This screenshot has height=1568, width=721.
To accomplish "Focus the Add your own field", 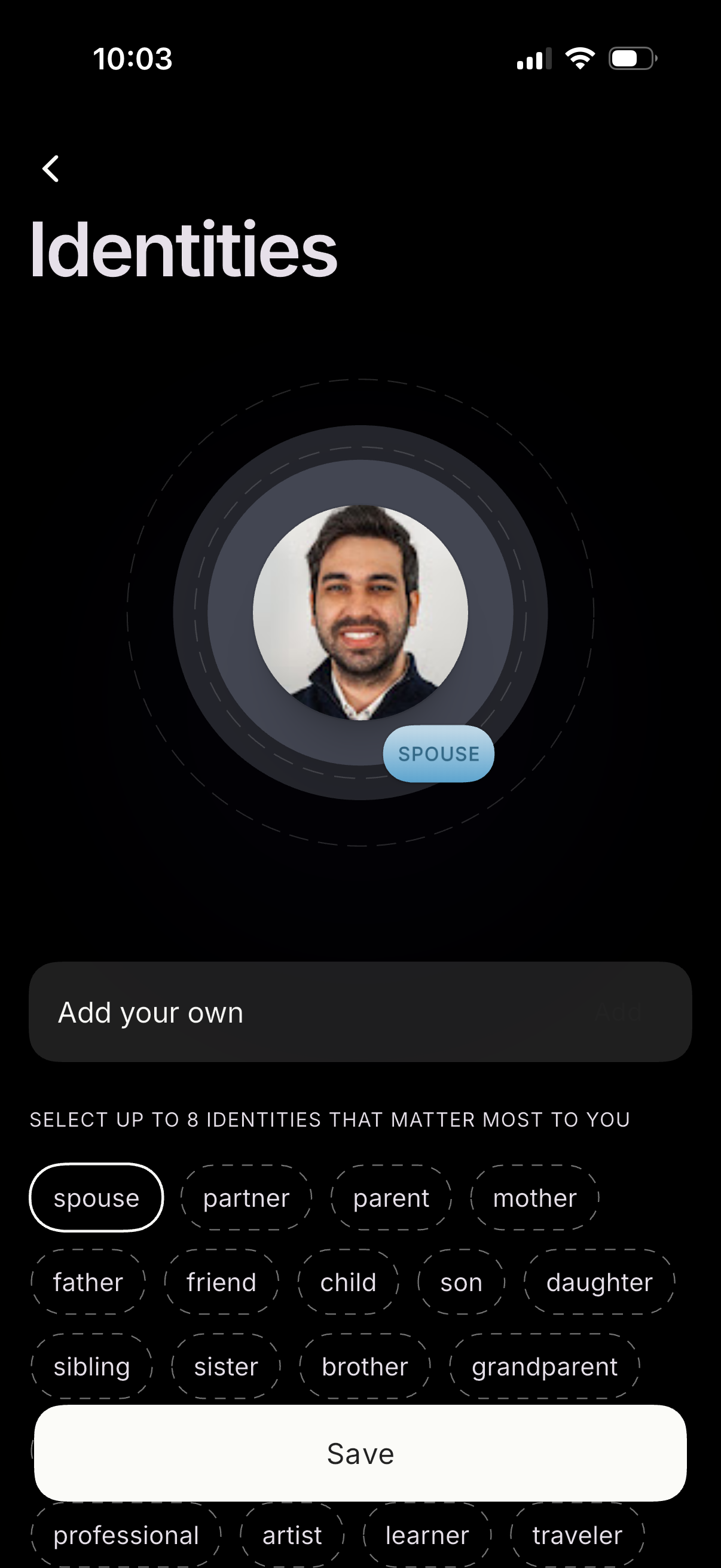I will [x=360, y=1012].
